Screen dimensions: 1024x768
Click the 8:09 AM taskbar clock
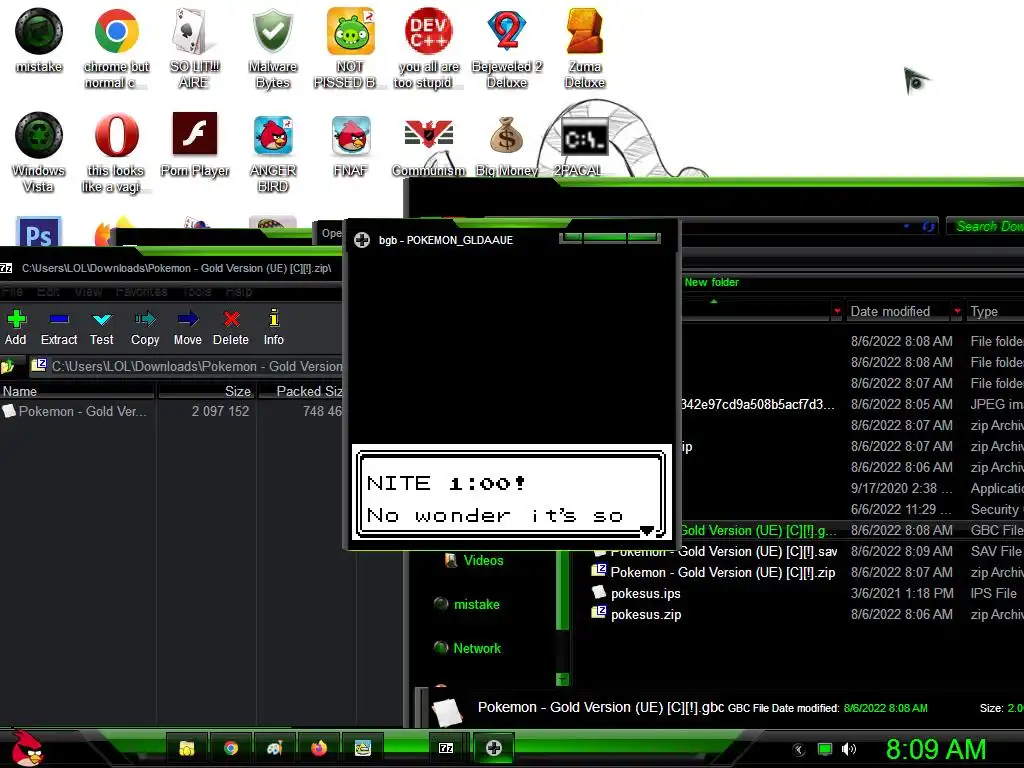click(x=935, y=749)
